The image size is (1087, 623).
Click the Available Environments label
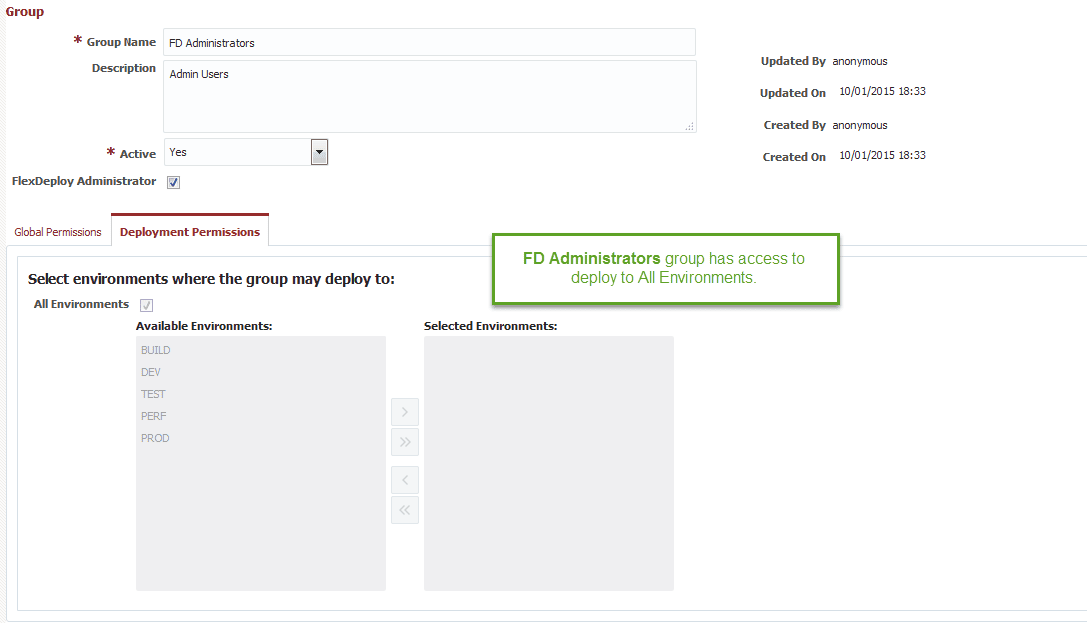[x=204, y=326]
